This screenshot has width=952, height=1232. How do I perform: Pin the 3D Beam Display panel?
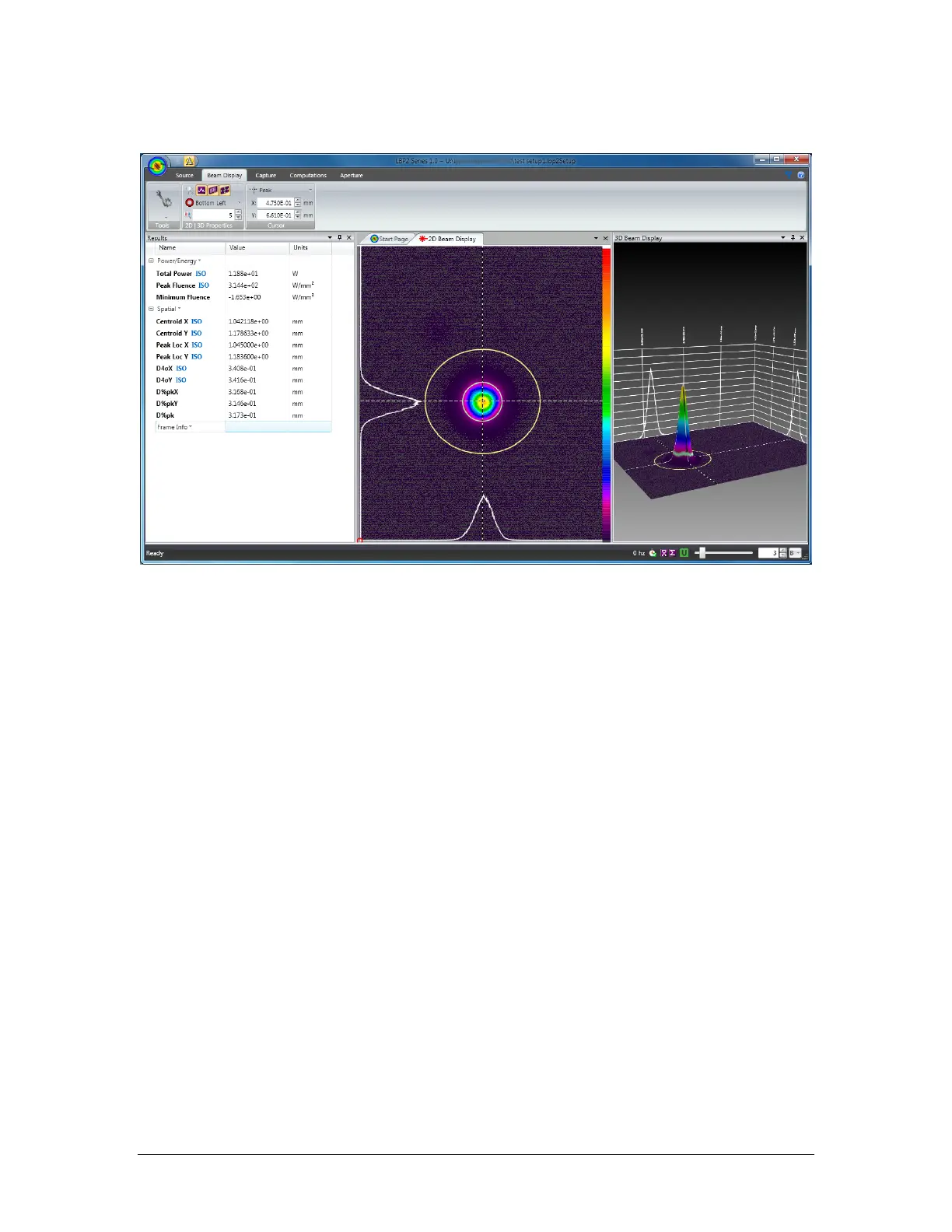click(x=793, y=238)
